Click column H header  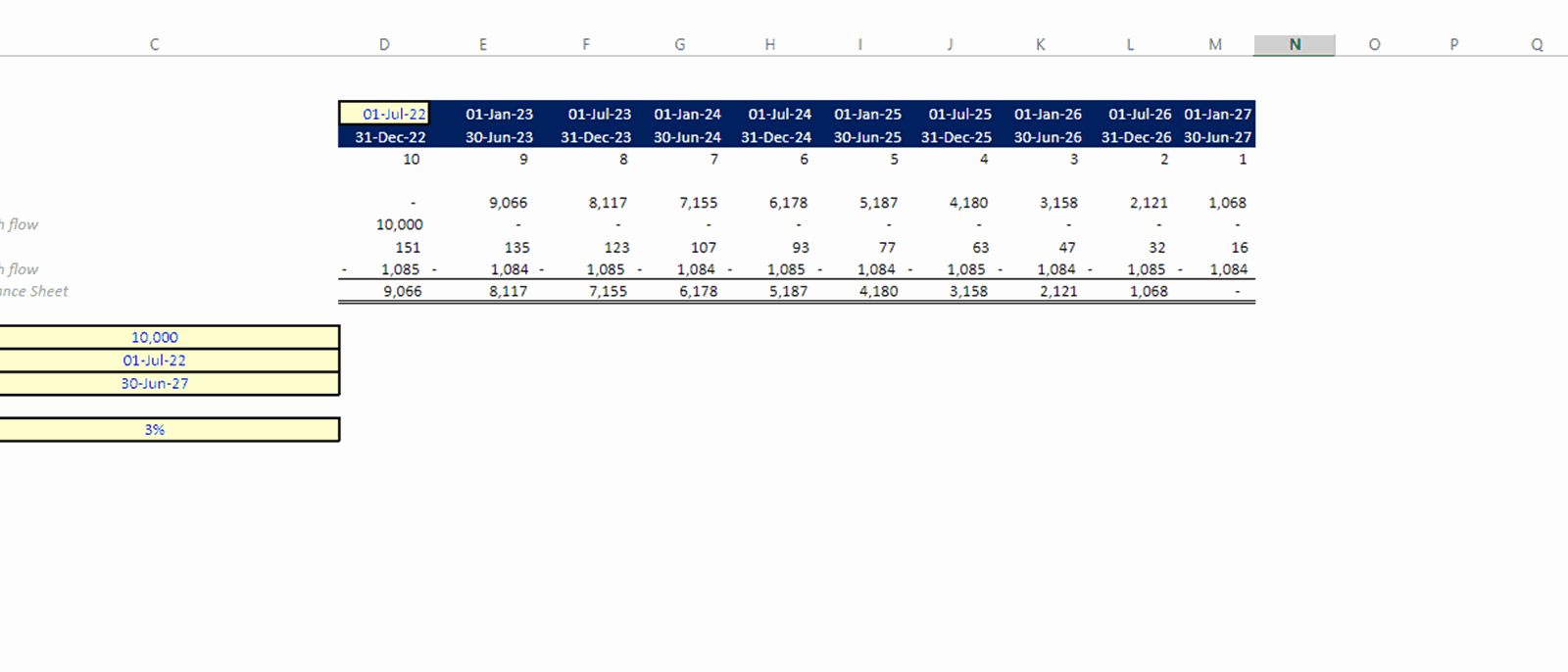[x=769, y=45]
